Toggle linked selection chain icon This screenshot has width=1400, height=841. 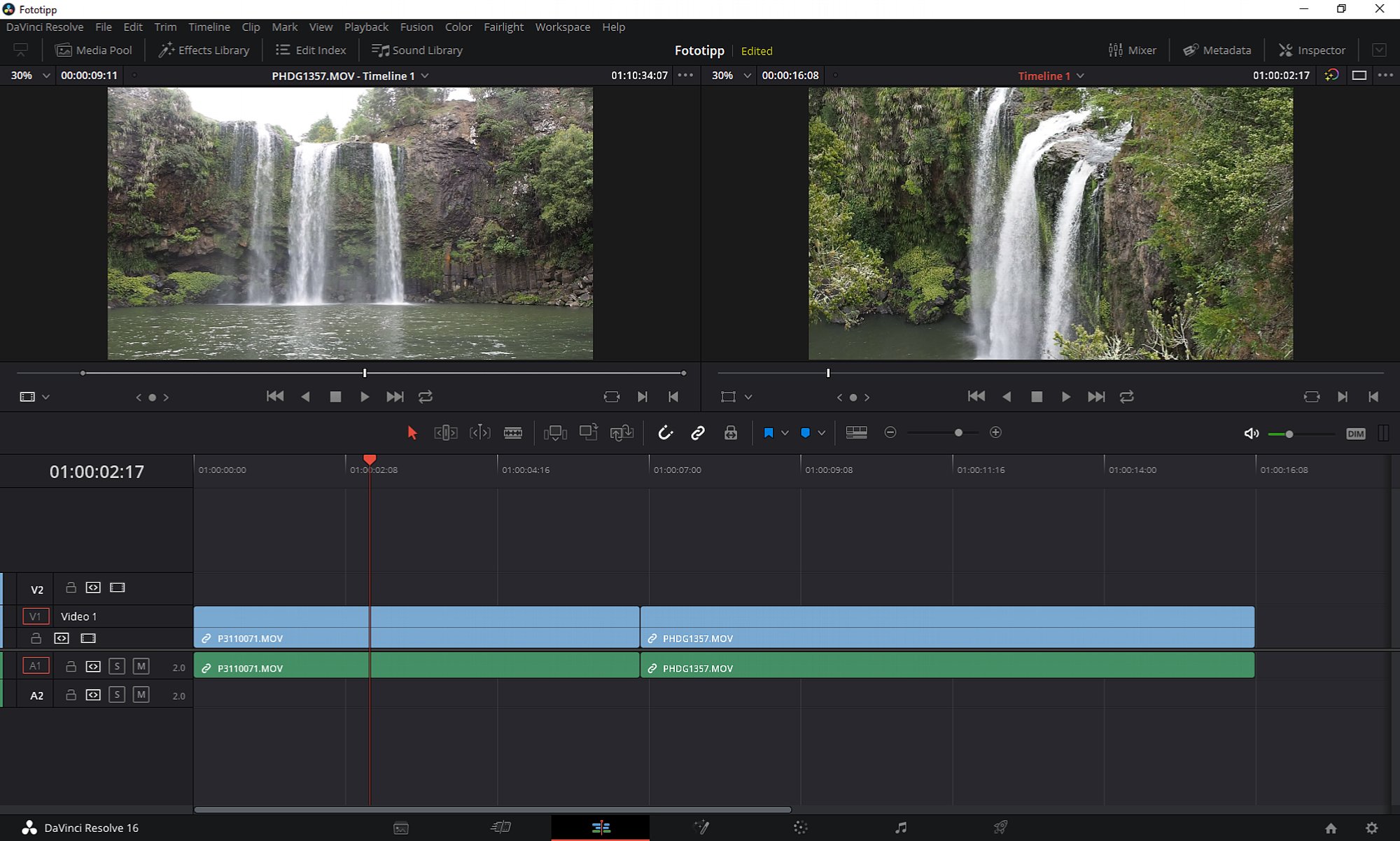698,433
